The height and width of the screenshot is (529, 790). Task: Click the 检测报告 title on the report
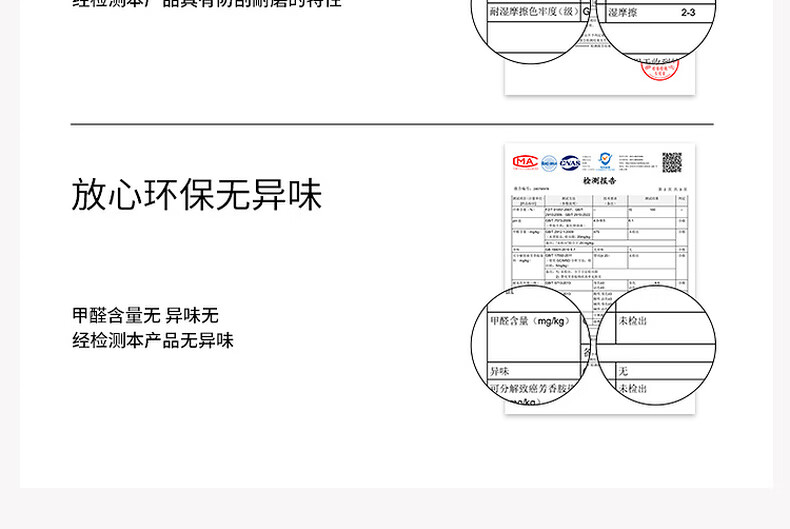[x=600, y=180]
